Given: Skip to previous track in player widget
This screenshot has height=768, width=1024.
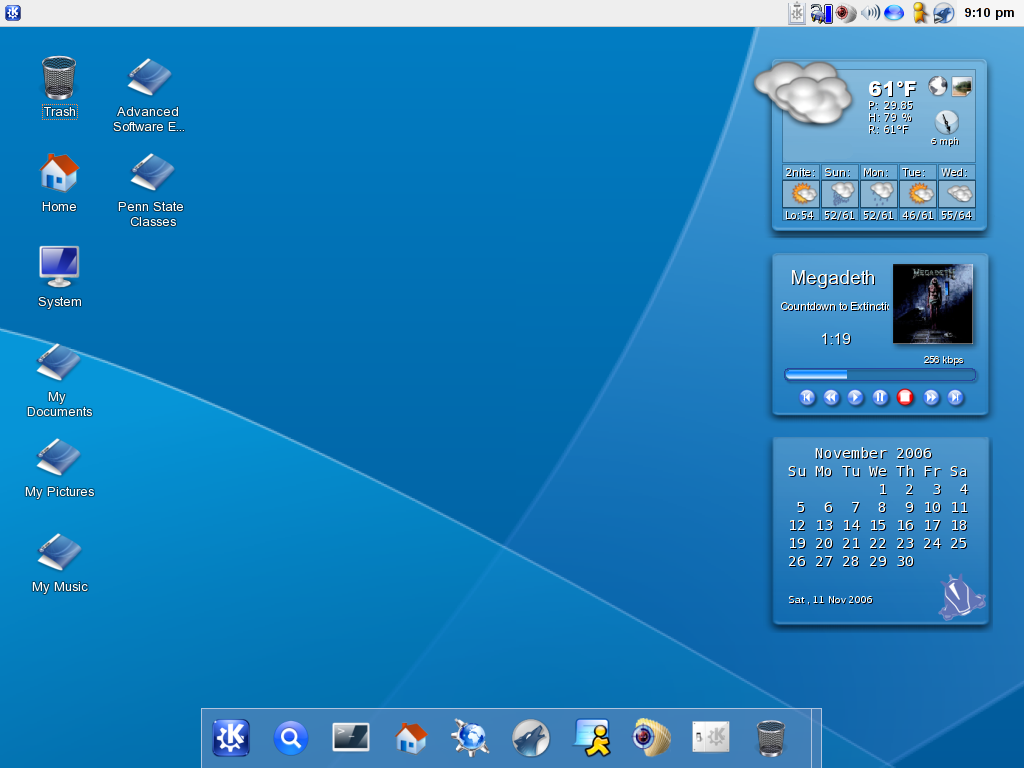Looking at the screenshot, I should click(x=807, y=397).
